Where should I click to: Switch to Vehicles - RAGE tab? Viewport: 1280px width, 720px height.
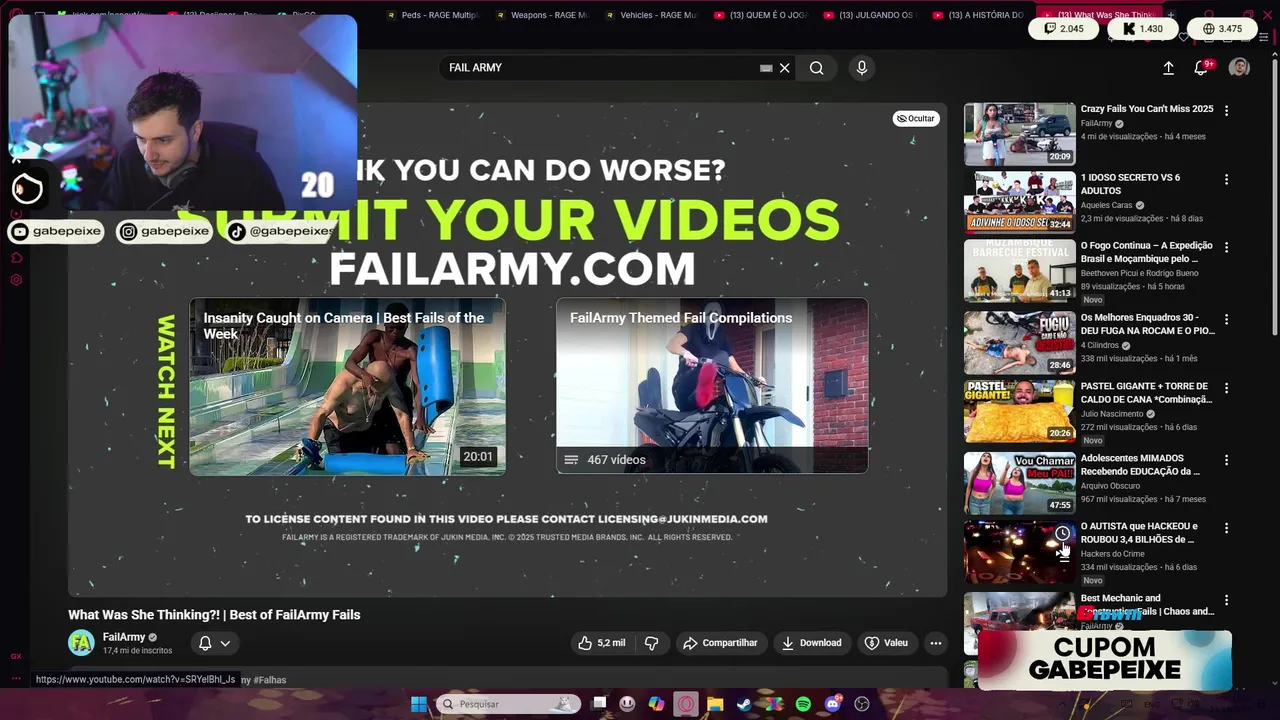(650, 15)
